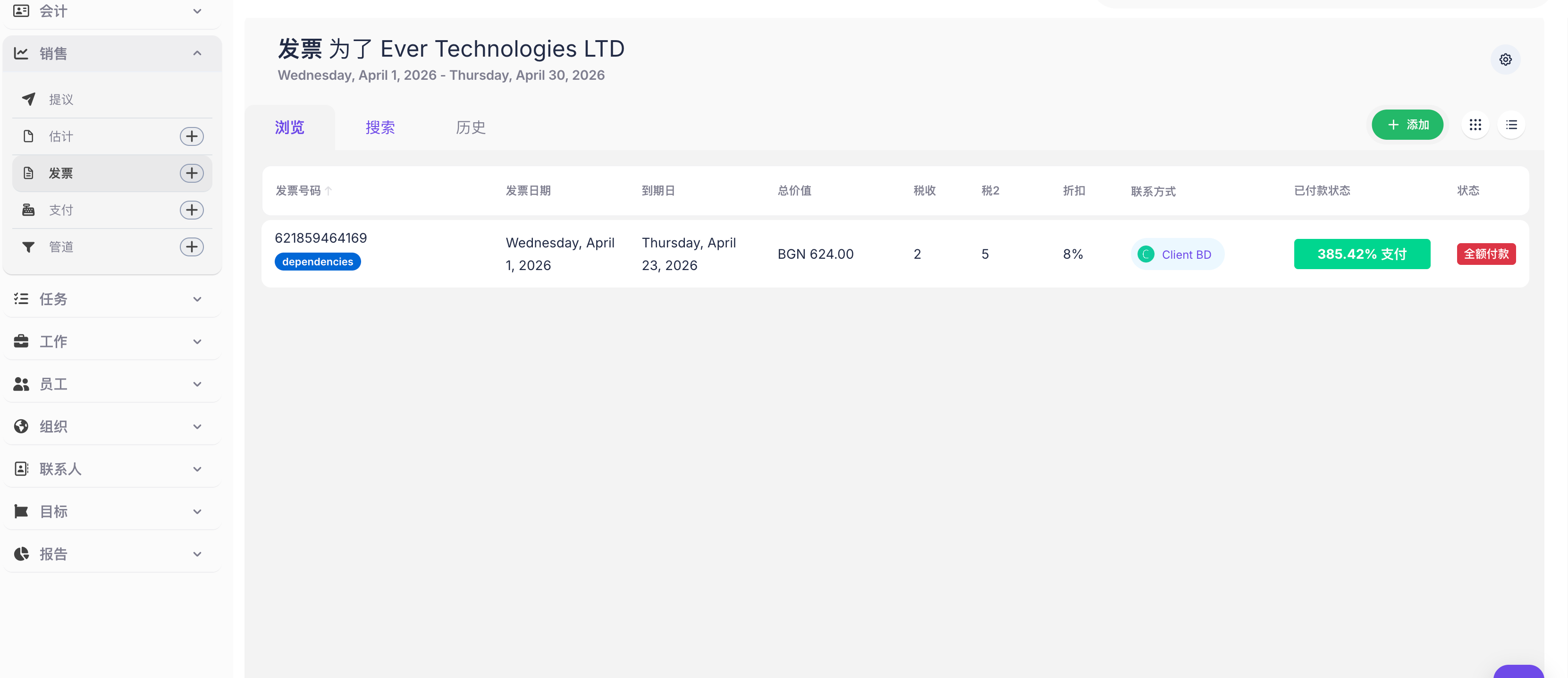Expand the 目标 goals section chevron
The height and width of the screenshot is (678, 1568).
click(x=197, y=511)
